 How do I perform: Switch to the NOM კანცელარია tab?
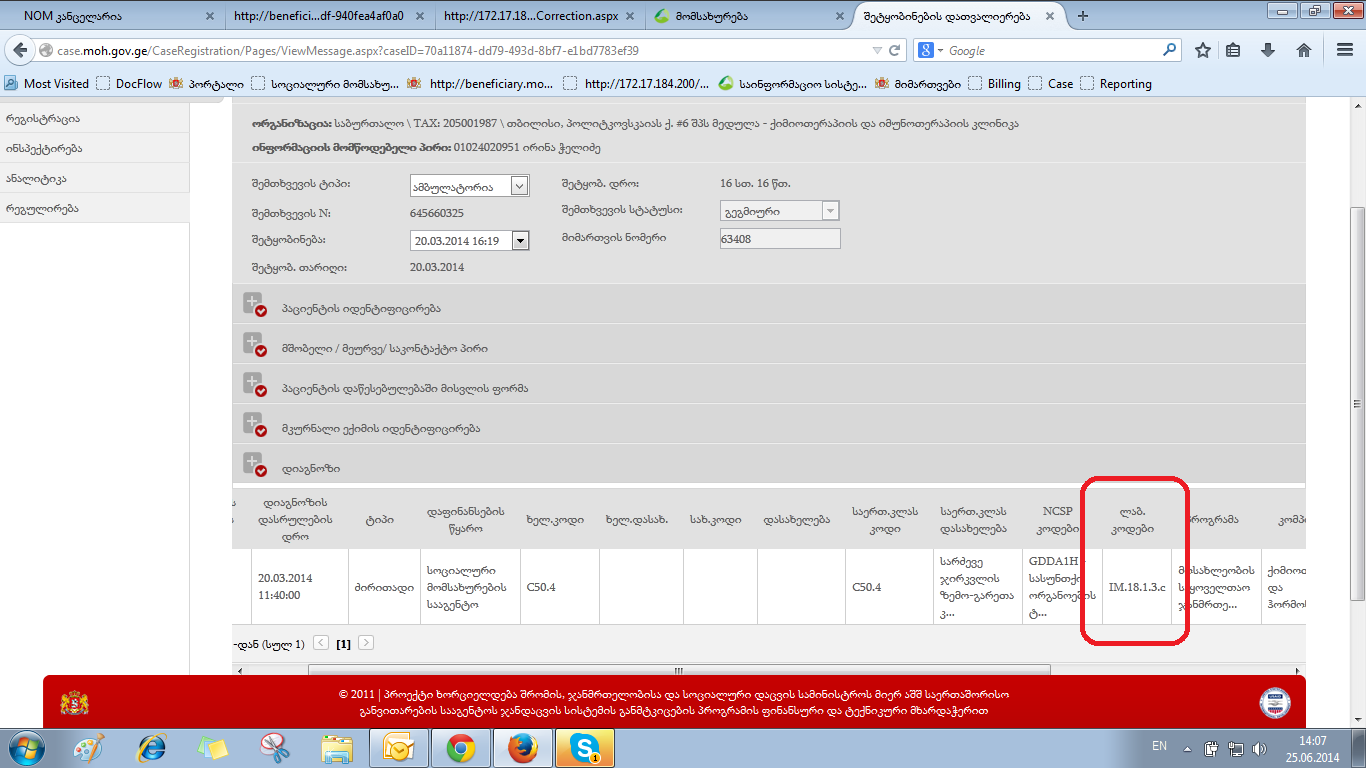click(105, 16)
